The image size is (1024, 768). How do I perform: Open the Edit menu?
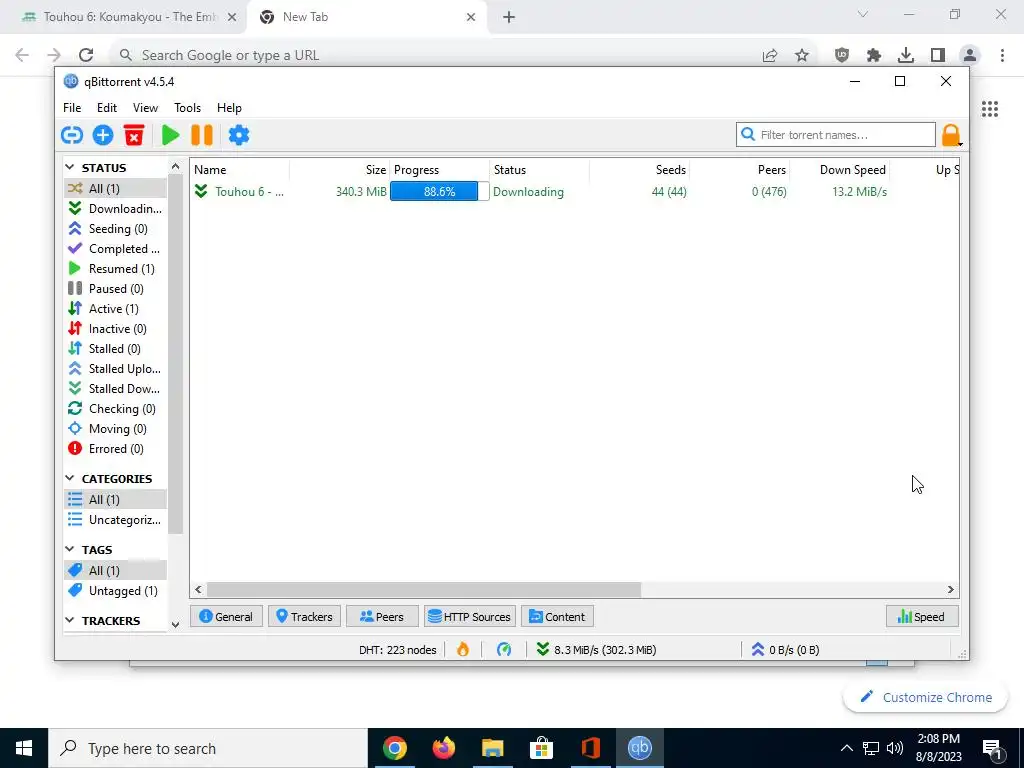(x=106, y=108)
